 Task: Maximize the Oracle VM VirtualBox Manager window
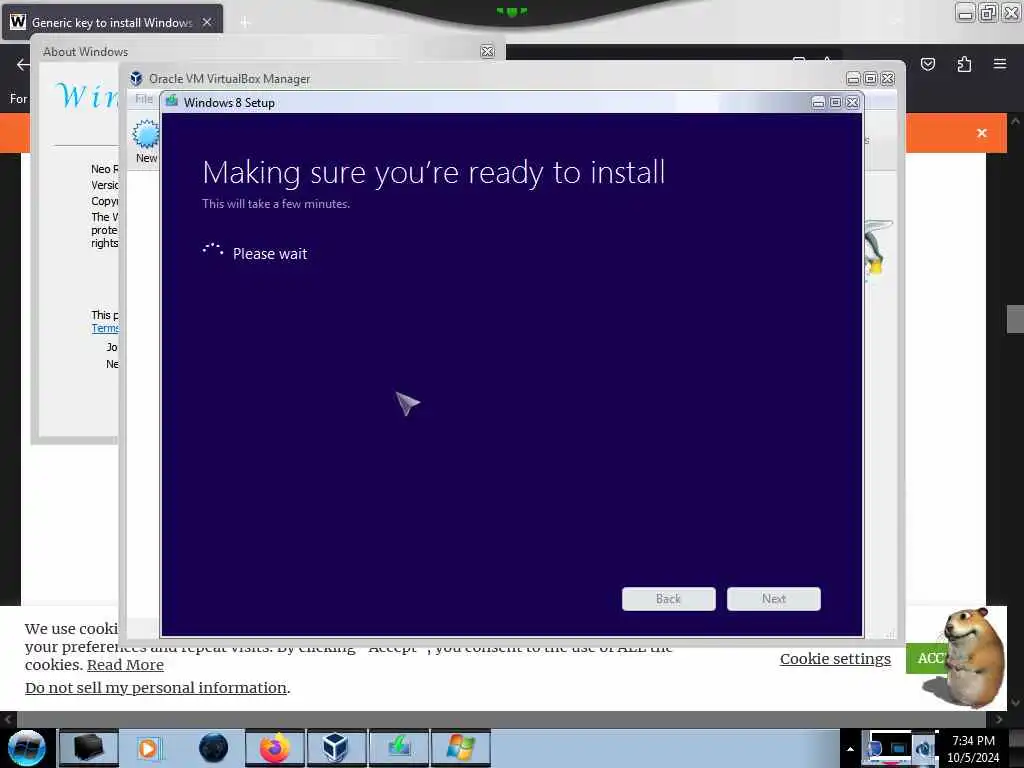[x=871, y=78]
